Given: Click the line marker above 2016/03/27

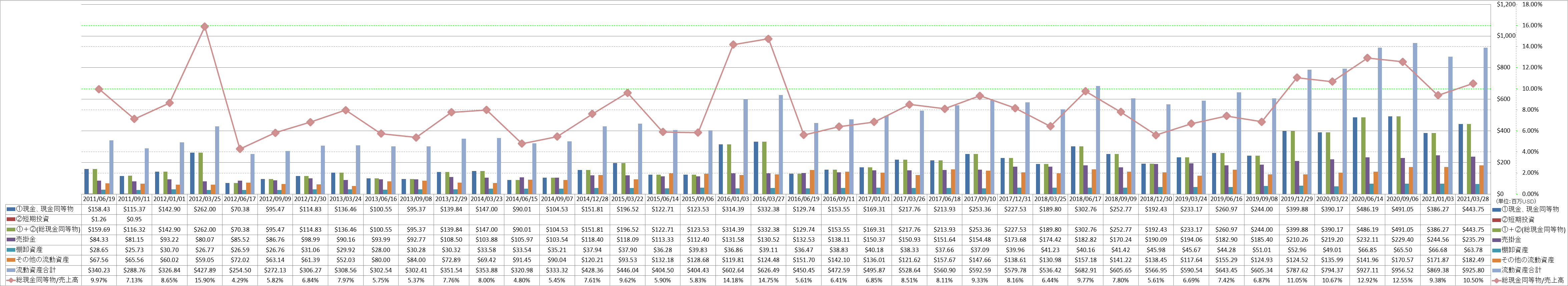Looking at the screenshot, I should point(769,39).
